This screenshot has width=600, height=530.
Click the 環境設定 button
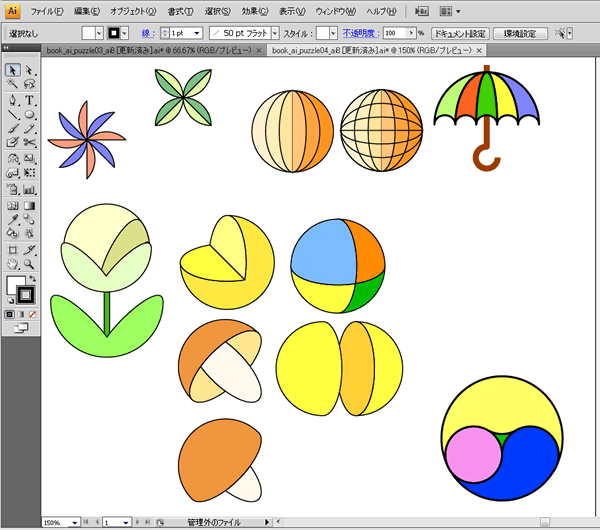click(520, 34)
